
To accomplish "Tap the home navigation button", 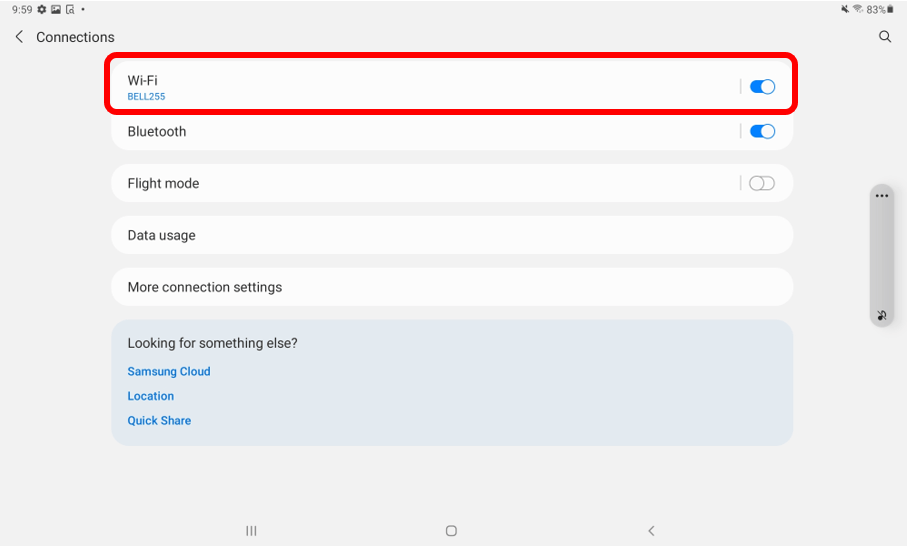I will (451, 530).
